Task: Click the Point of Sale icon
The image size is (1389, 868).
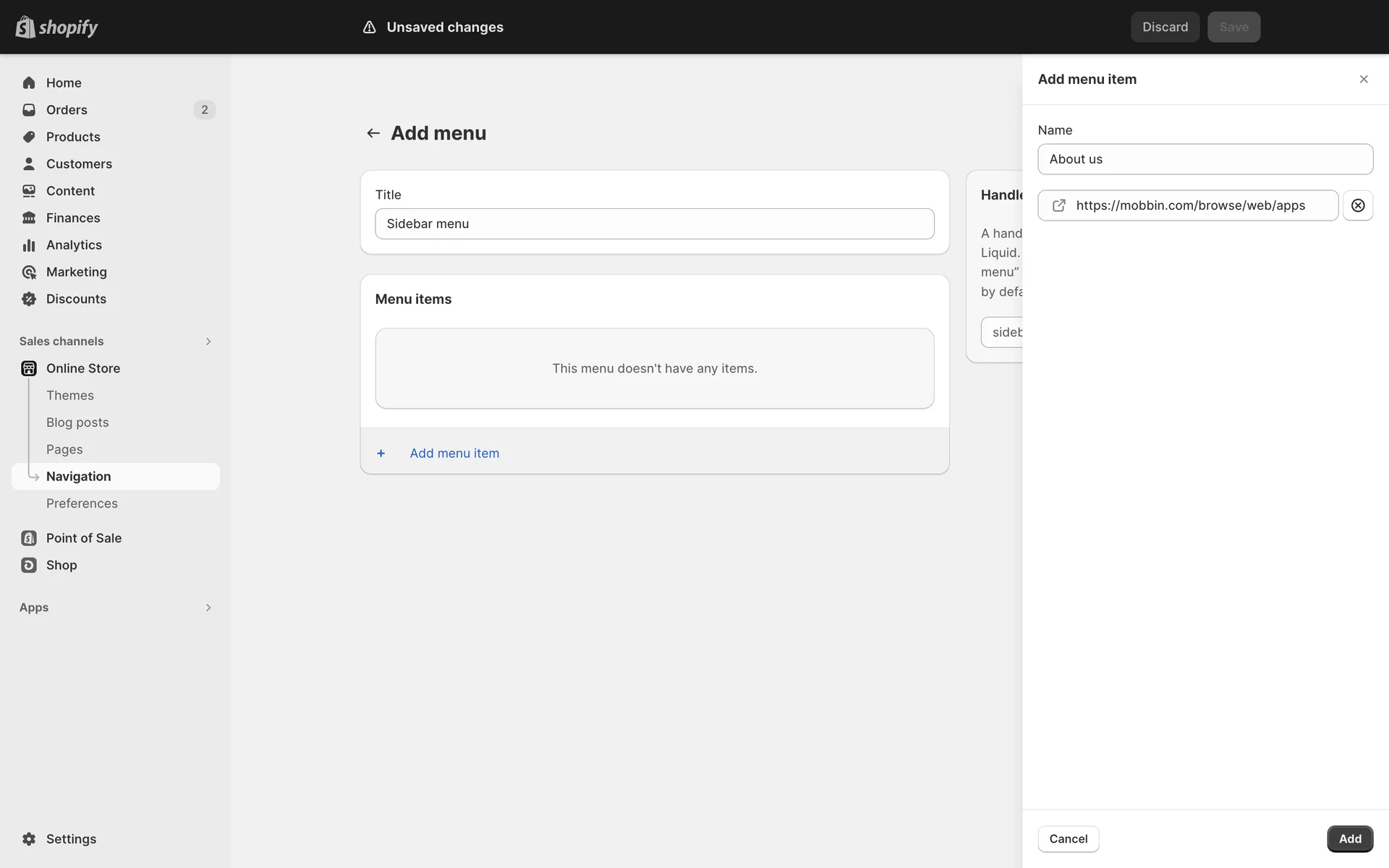Action: (29, 538)
